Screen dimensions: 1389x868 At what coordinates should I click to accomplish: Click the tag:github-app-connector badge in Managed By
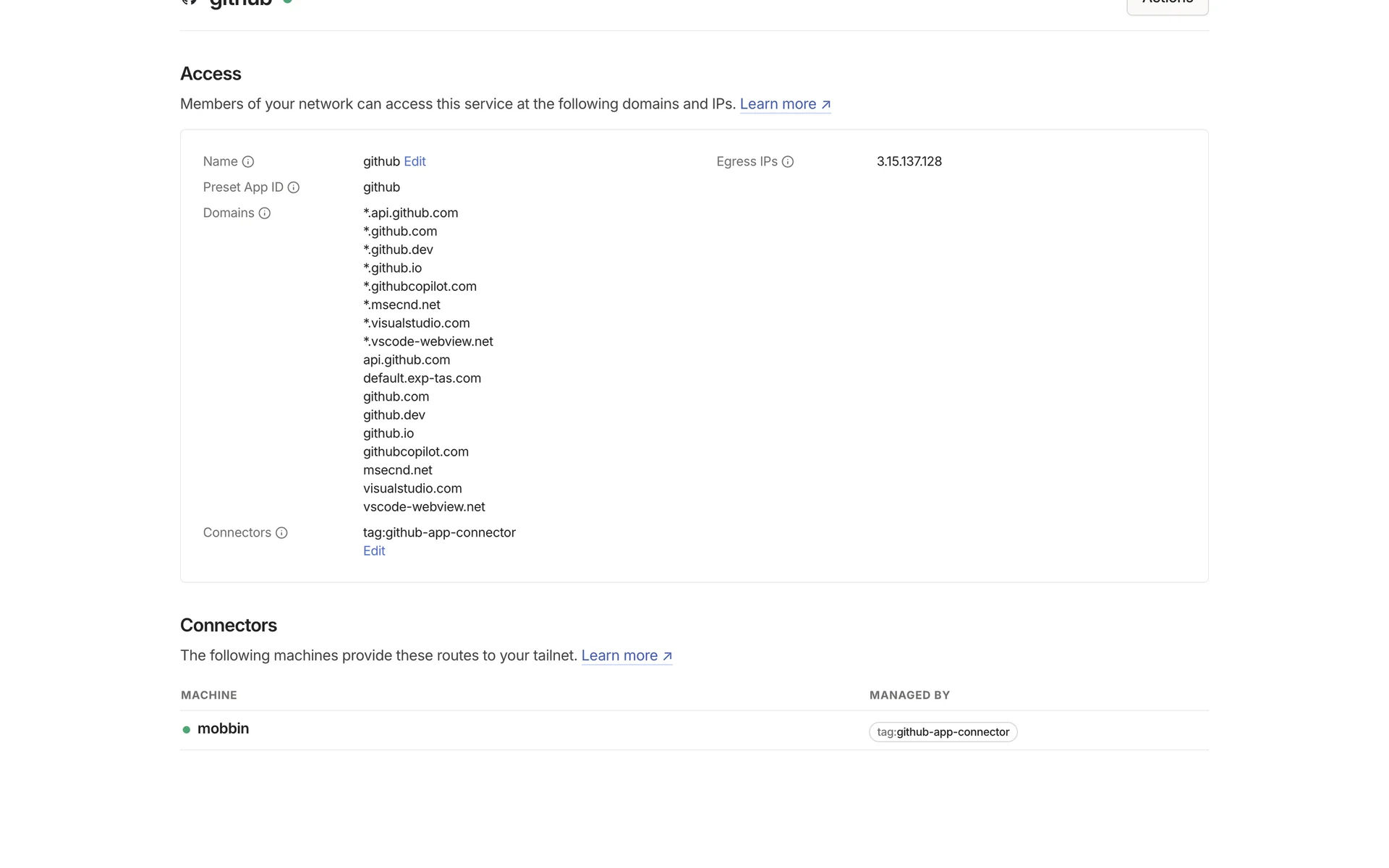[x=943, y=732]
